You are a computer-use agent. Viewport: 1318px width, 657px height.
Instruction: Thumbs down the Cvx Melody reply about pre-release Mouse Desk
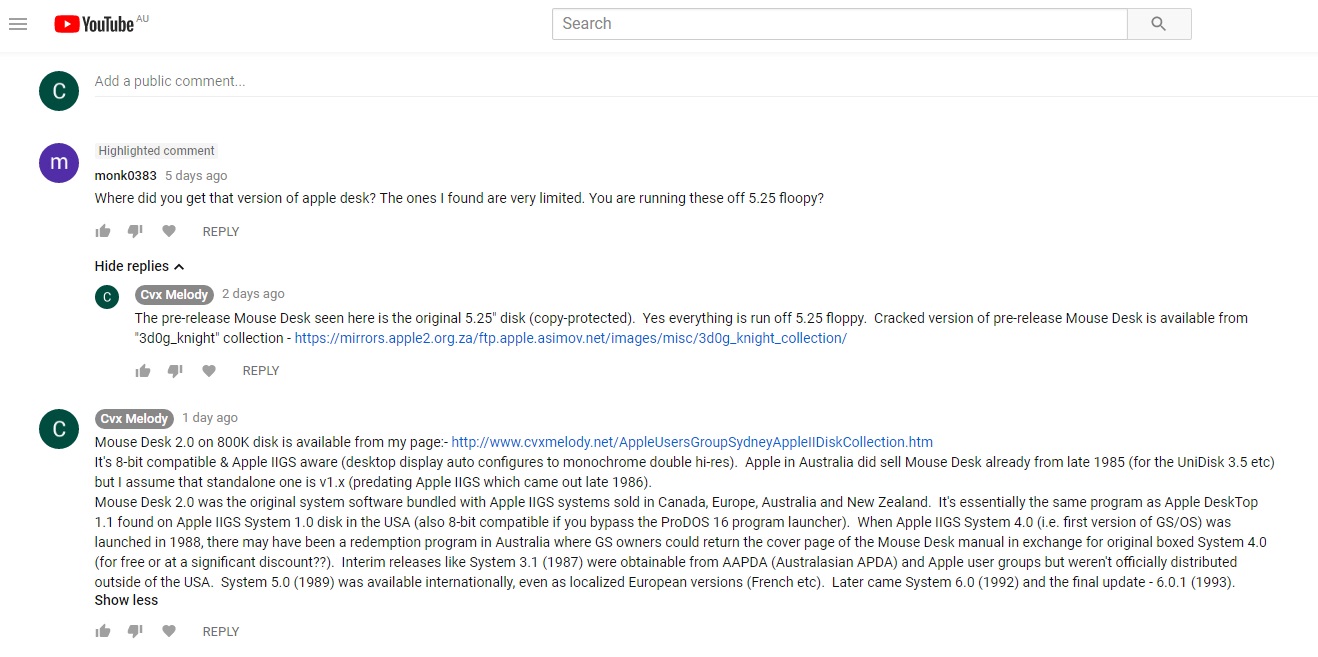pos(175,371)
